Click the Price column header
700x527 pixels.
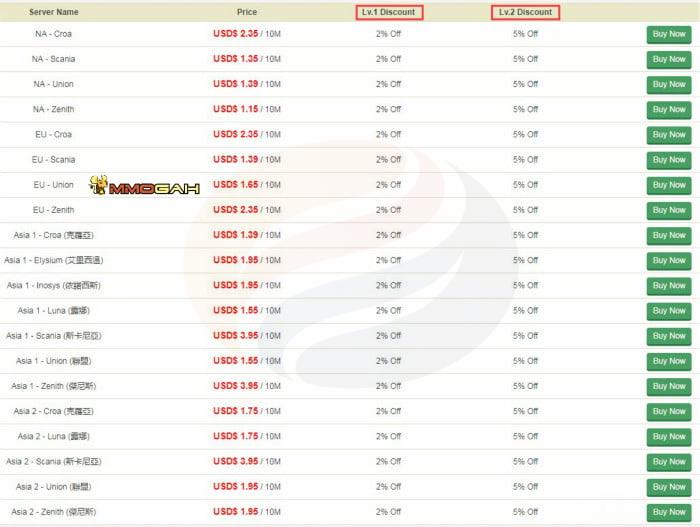(x=246, y=12)
